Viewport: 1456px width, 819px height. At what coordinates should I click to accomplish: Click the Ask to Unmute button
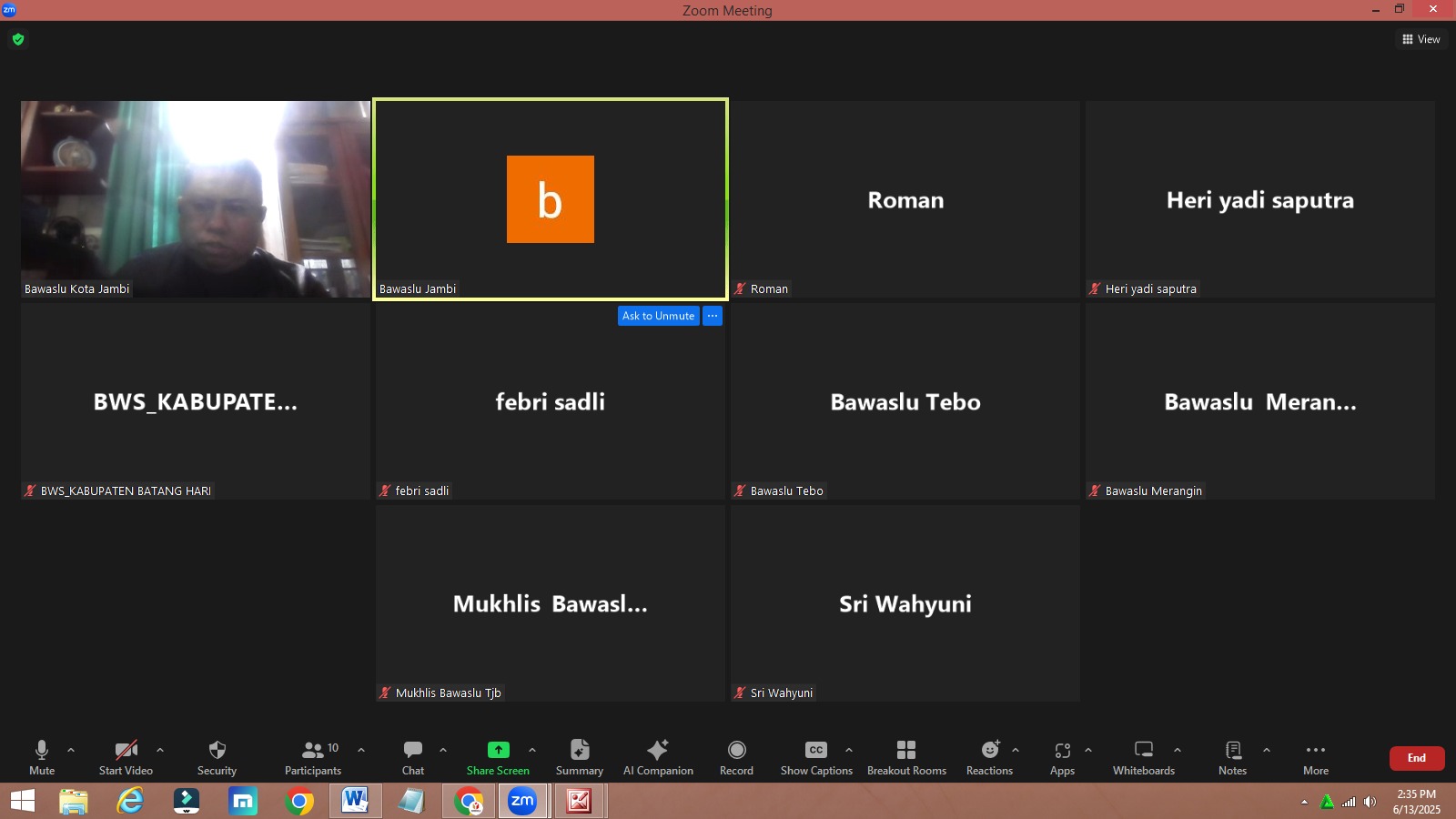[658, 316]
